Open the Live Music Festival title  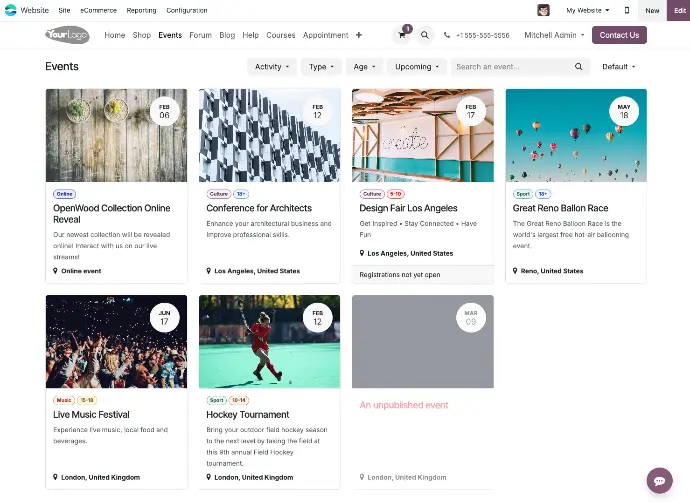(x=92, y=414)
